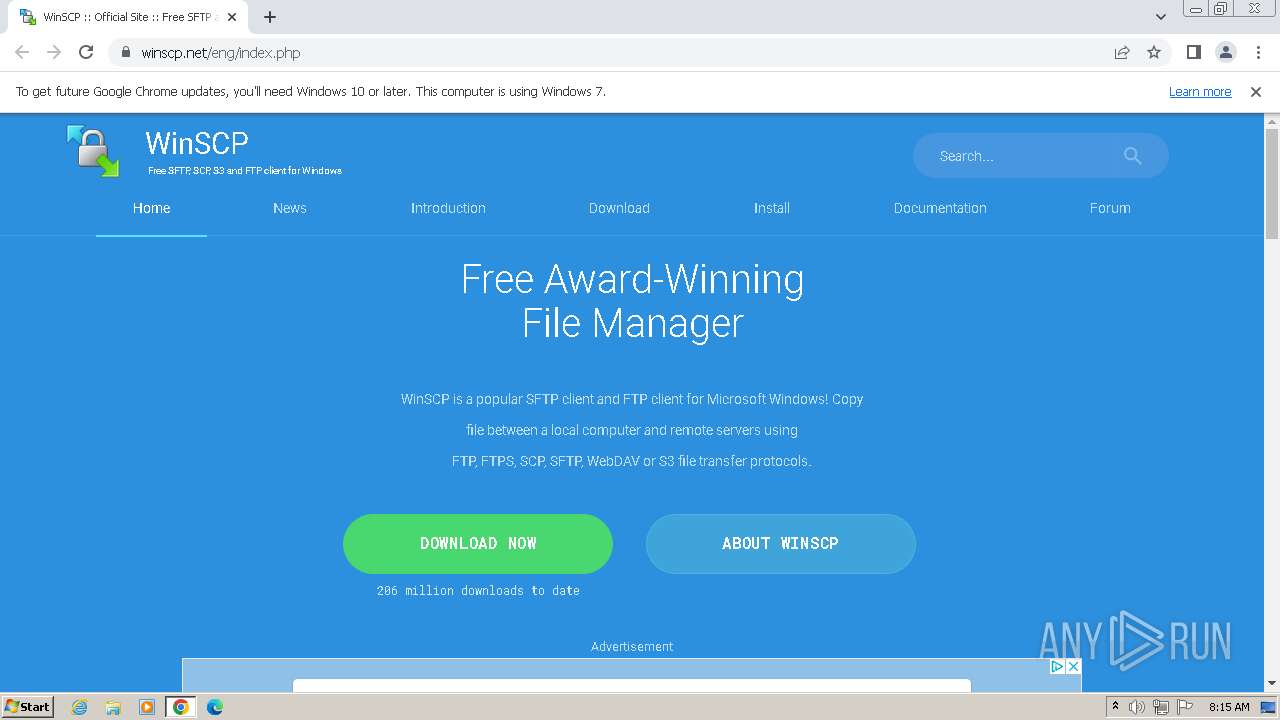The image size is (1280, 720).
Task: Bookmark this tab with the star icon
Action: [1154, 53]
